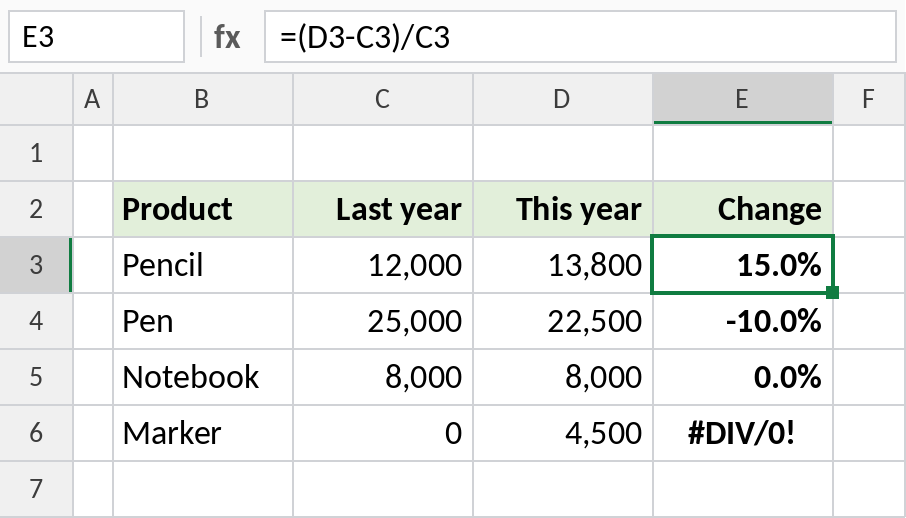Select column B header
This screenshot has width=906, height=518.
203,99
